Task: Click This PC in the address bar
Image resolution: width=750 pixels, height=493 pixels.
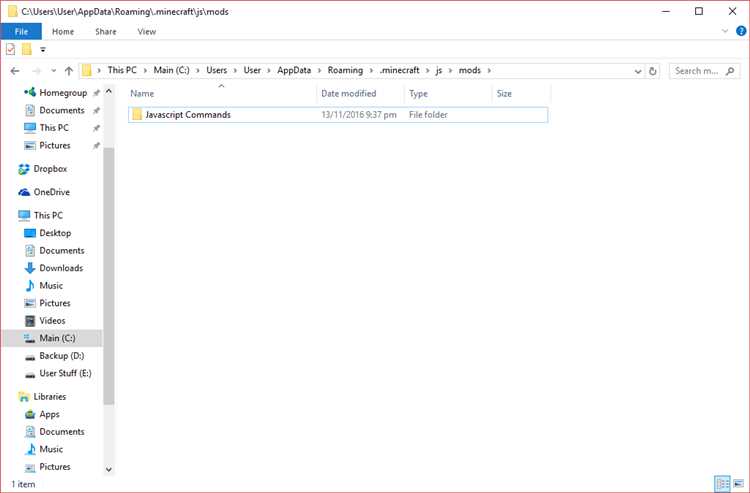Action: [x=122, y=70]
